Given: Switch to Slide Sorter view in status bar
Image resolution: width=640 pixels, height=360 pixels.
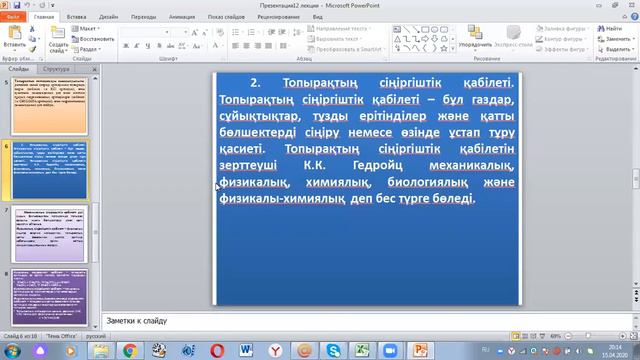Looking at the screenshot, I should coord(525,336).
